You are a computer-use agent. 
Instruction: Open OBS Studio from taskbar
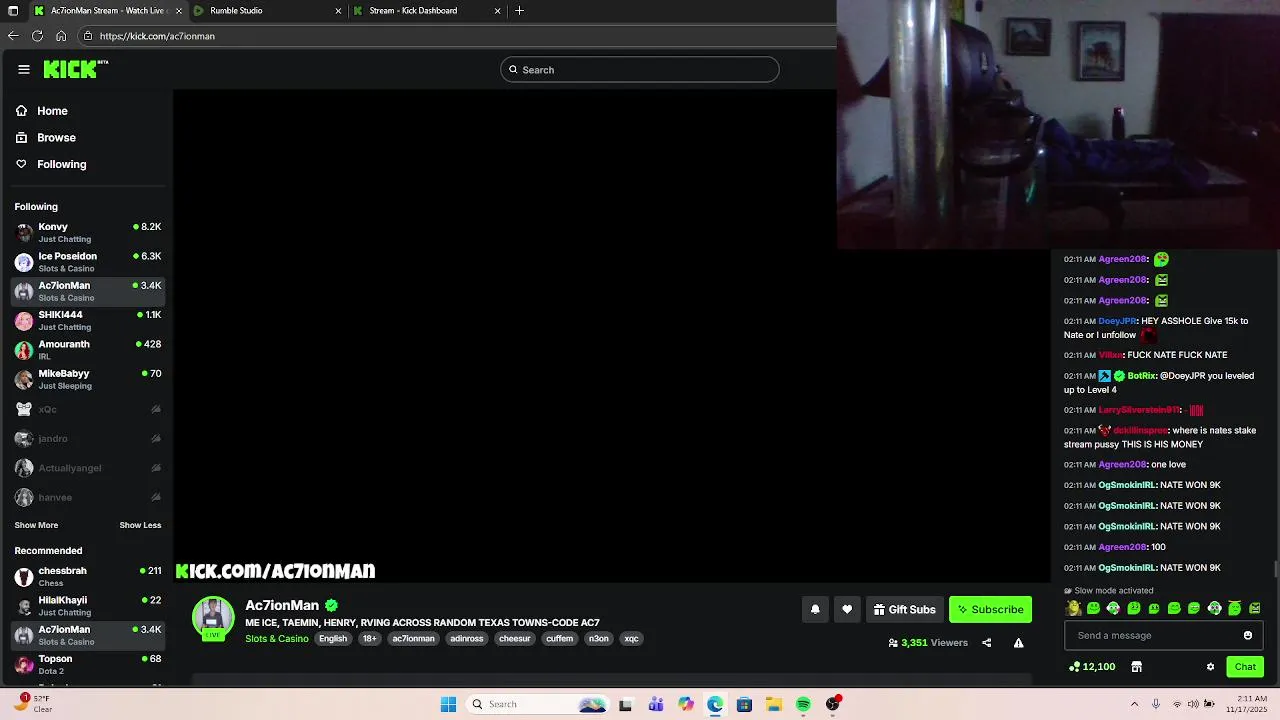(833, 704)
